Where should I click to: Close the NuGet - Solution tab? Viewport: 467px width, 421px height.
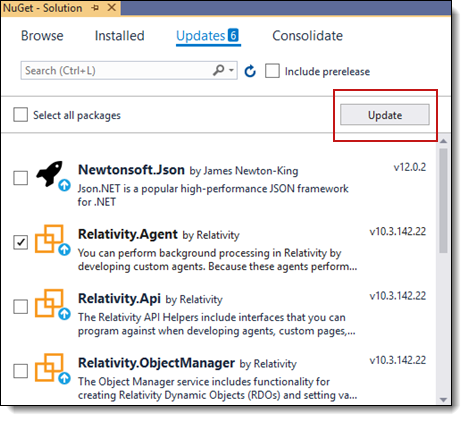[x=112, y=7]
